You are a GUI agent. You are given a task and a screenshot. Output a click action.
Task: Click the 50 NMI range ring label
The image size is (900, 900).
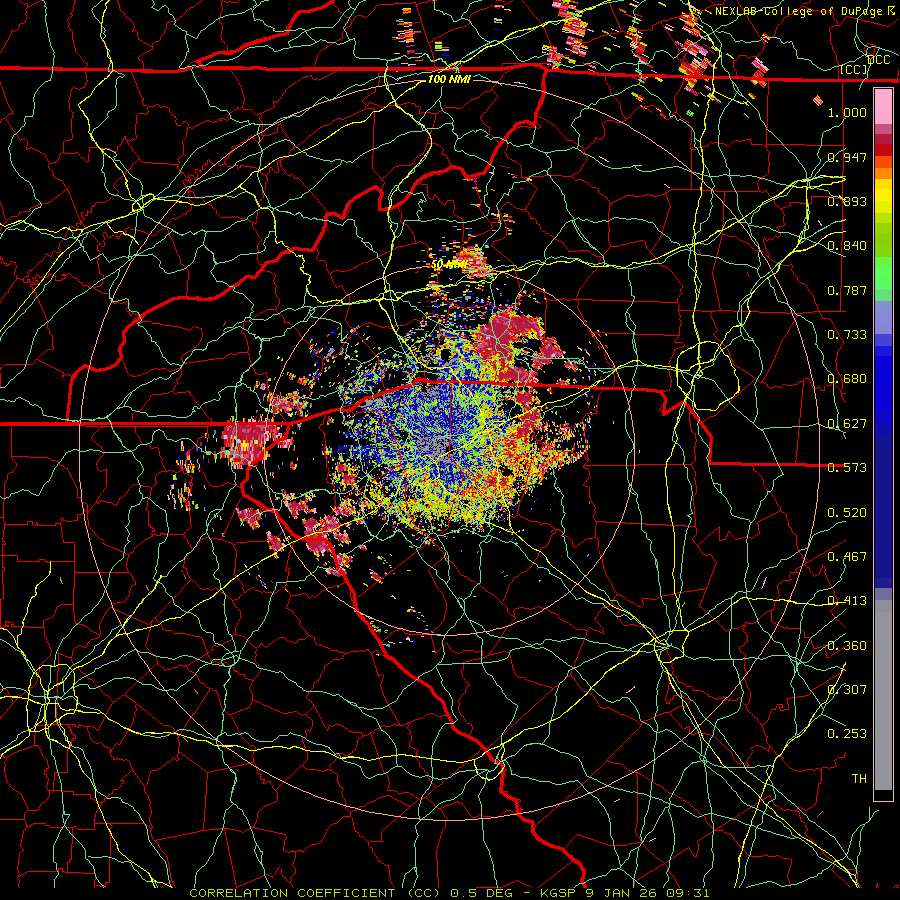[448, 265]
